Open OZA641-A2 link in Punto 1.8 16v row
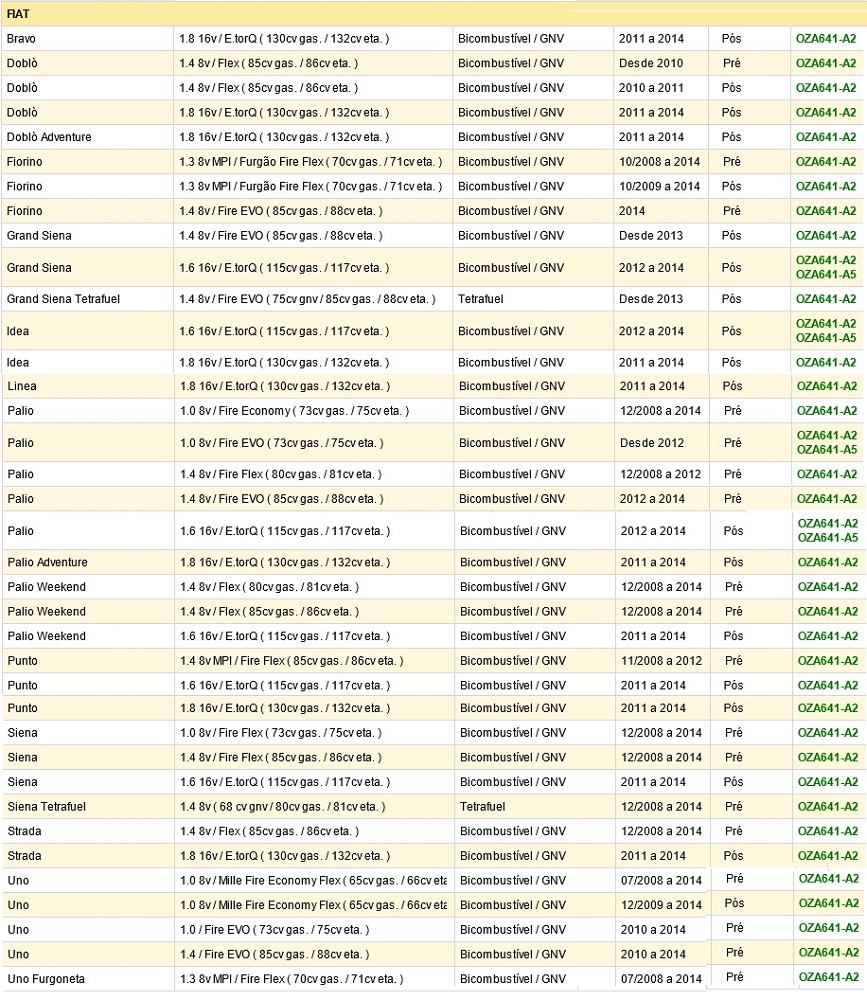Screen dimensions: 867x1000 click(x=827, y=709)
